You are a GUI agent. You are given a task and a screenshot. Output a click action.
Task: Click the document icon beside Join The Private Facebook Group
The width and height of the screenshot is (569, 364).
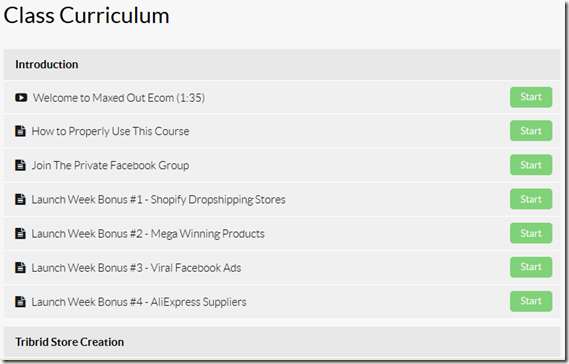pyautogui.click(x=20, y=165)
